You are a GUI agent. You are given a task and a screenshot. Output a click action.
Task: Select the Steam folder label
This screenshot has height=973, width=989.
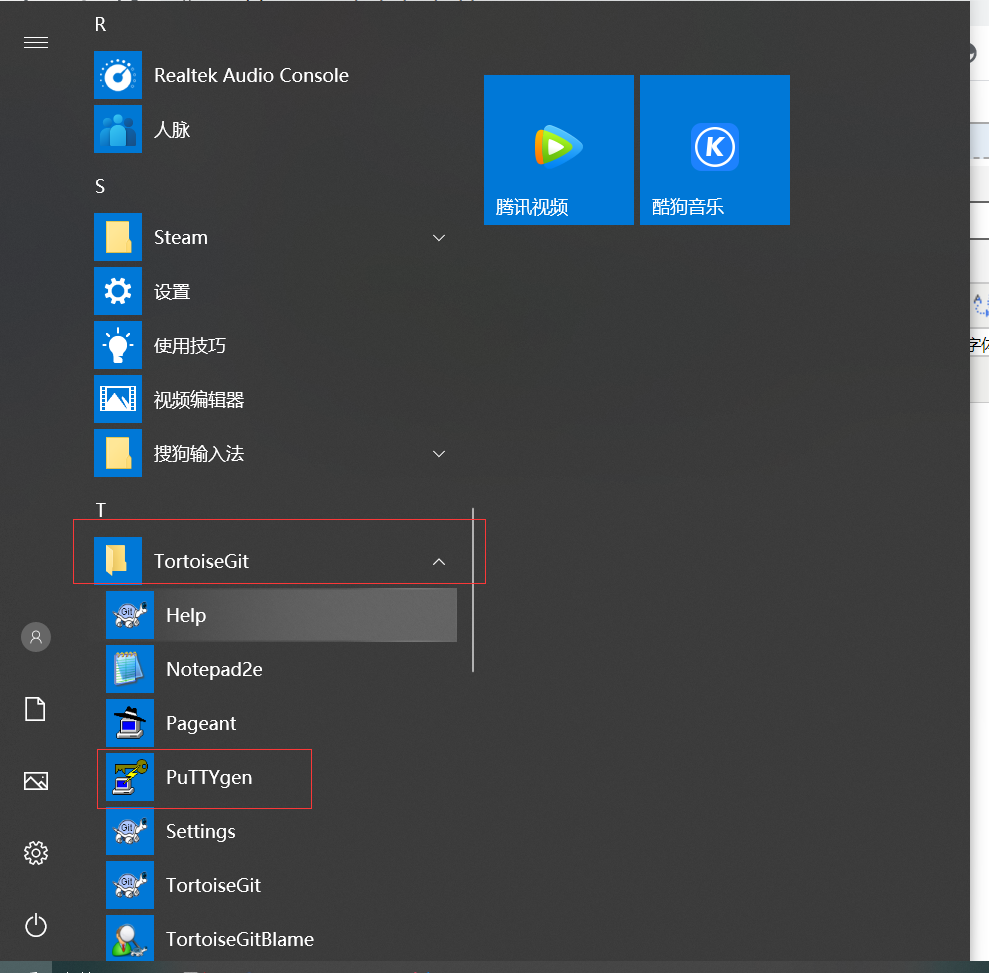pyautogui.click(x=180, y=237)
